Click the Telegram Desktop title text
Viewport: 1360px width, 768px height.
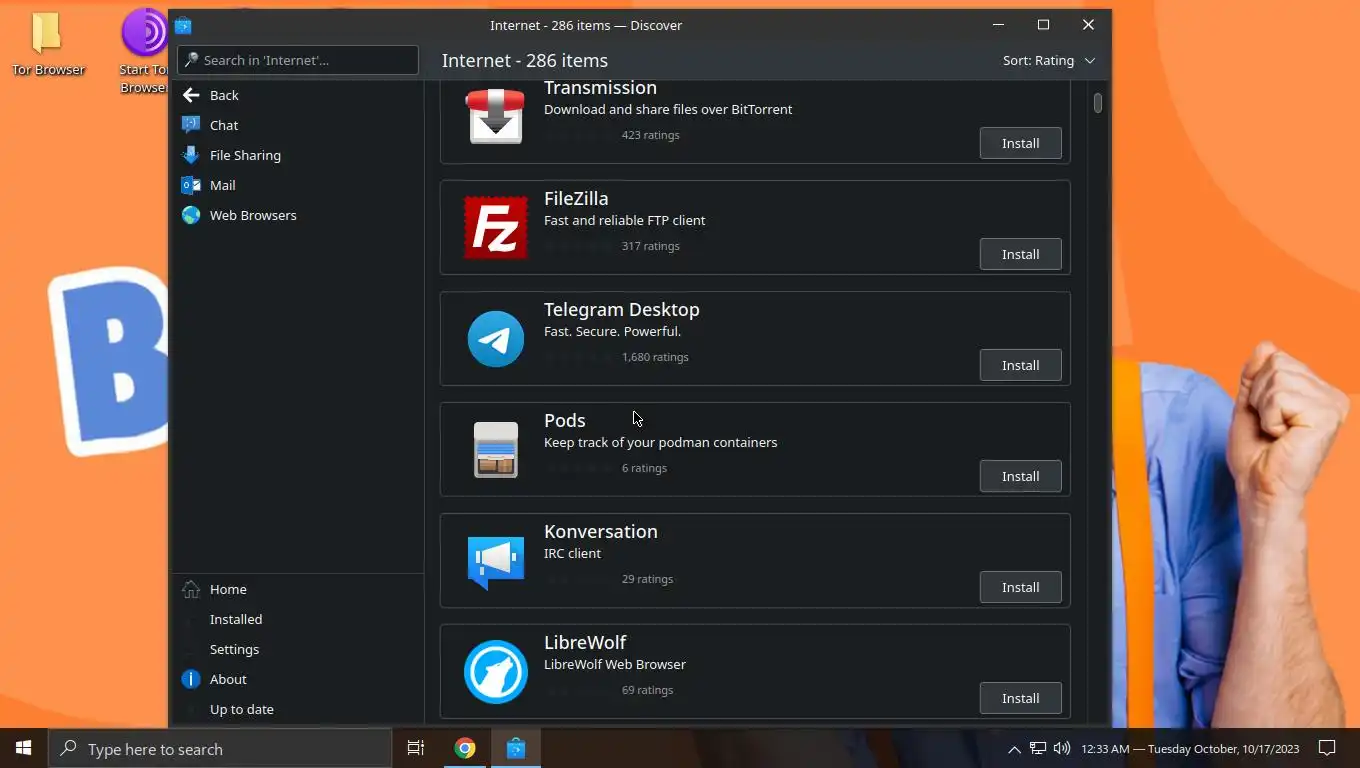click(621, 309)
